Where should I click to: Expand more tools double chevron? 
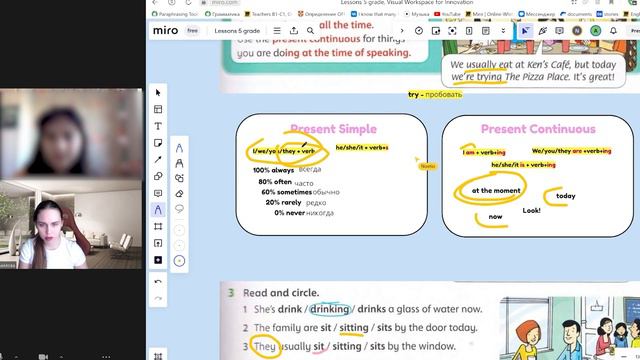tap(503, 31)
